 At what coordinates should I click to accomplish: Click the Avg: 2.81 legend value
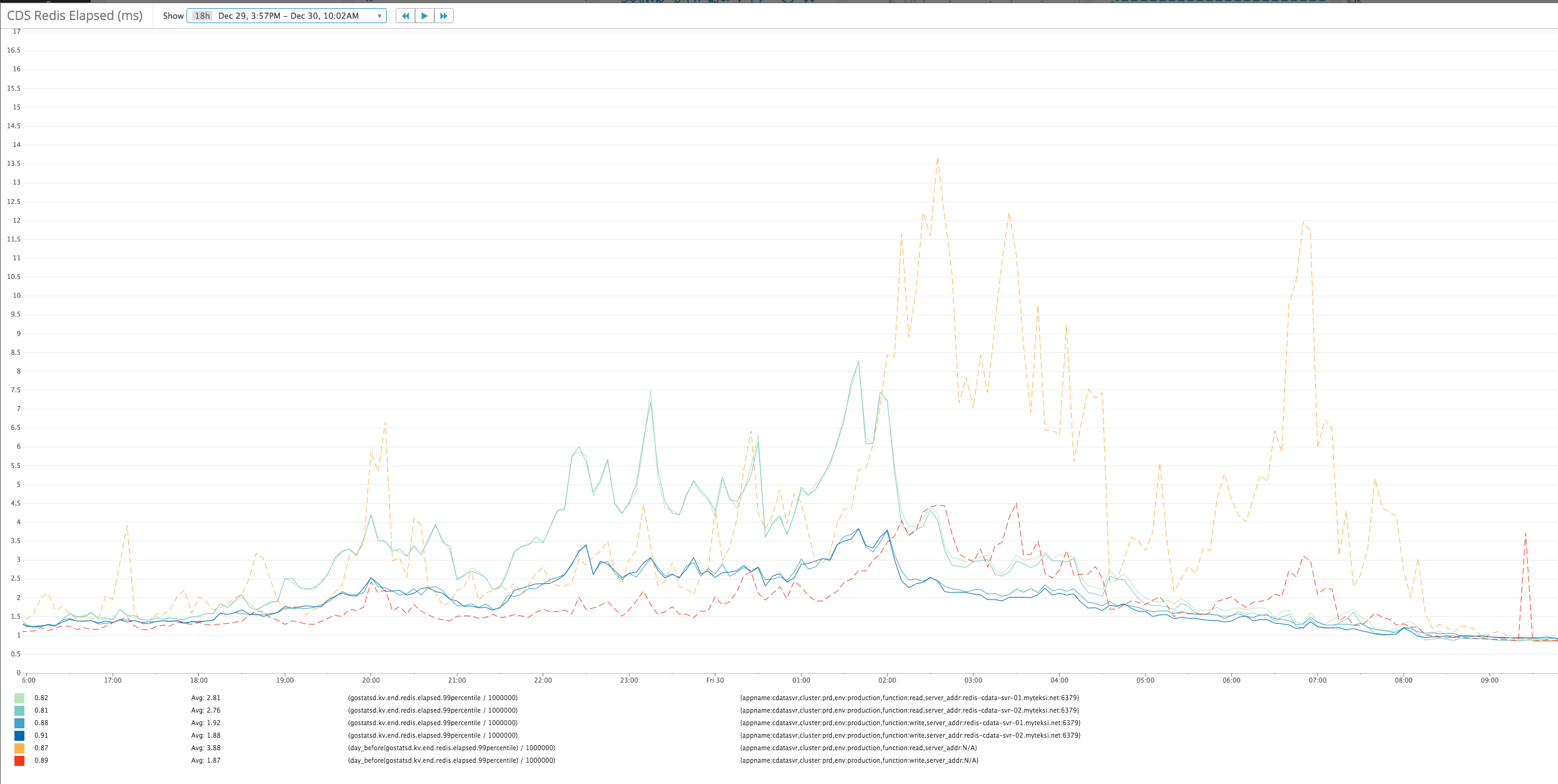tap(206, 698)
